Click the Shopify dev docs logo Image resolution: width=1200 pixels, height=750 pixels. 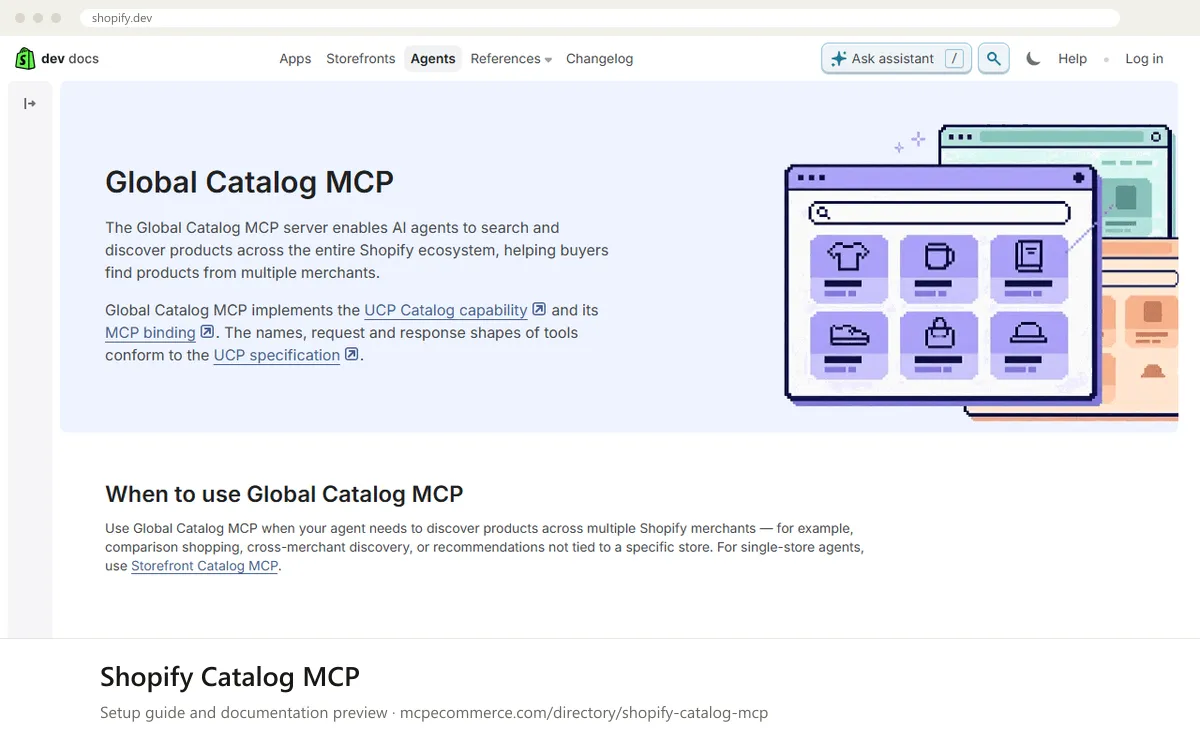(57, 59)
